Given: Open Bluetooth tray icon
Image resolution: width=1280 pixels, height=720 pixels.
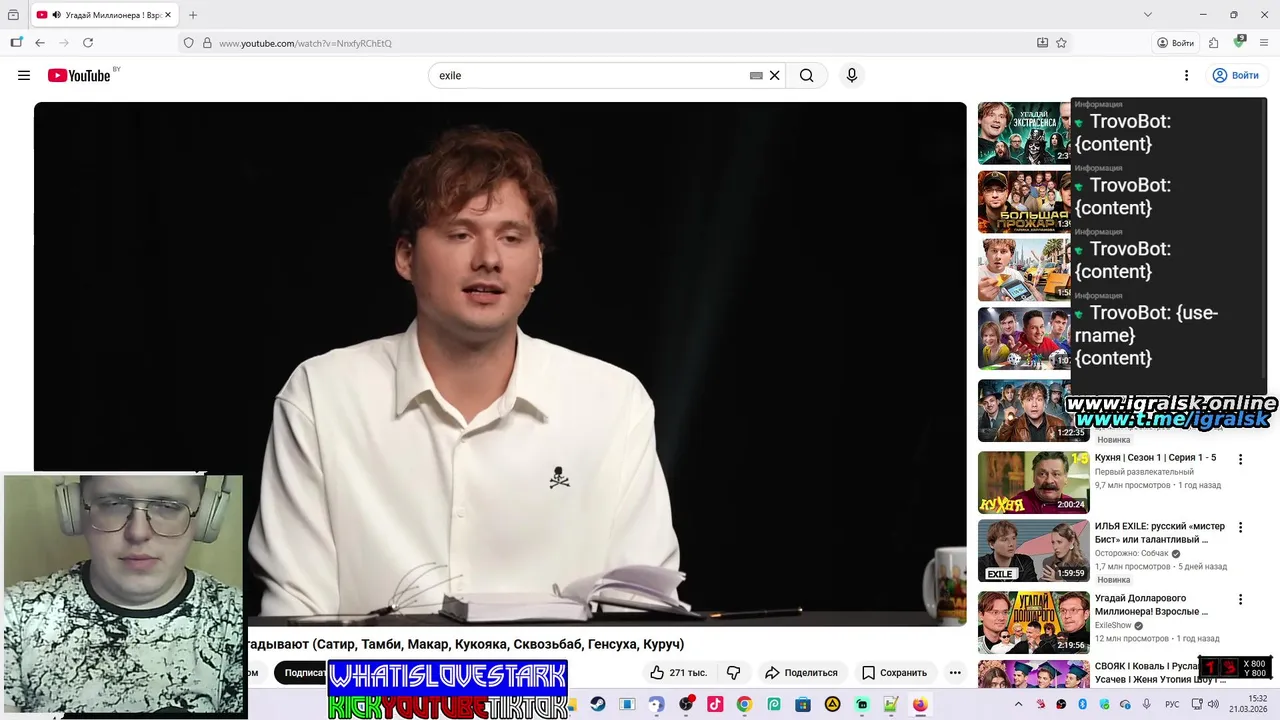Looking at the screenshot, I should pos(1082,704).
